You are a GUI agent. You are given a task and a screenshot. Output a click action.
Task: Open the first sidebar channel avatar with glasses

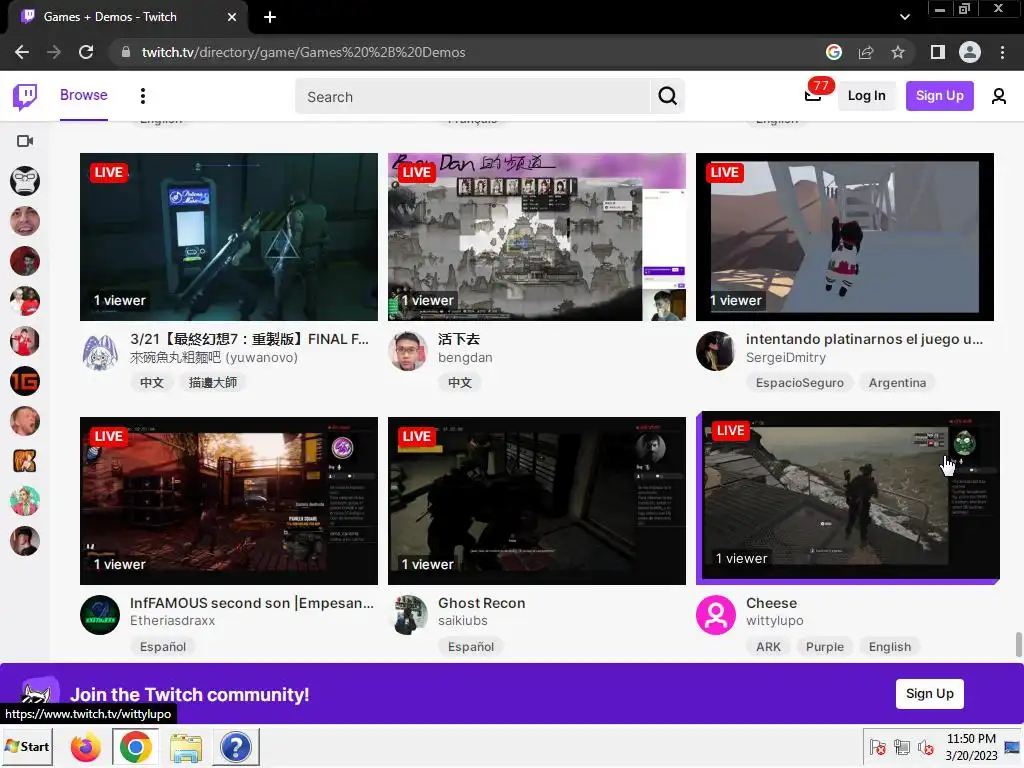25,181
